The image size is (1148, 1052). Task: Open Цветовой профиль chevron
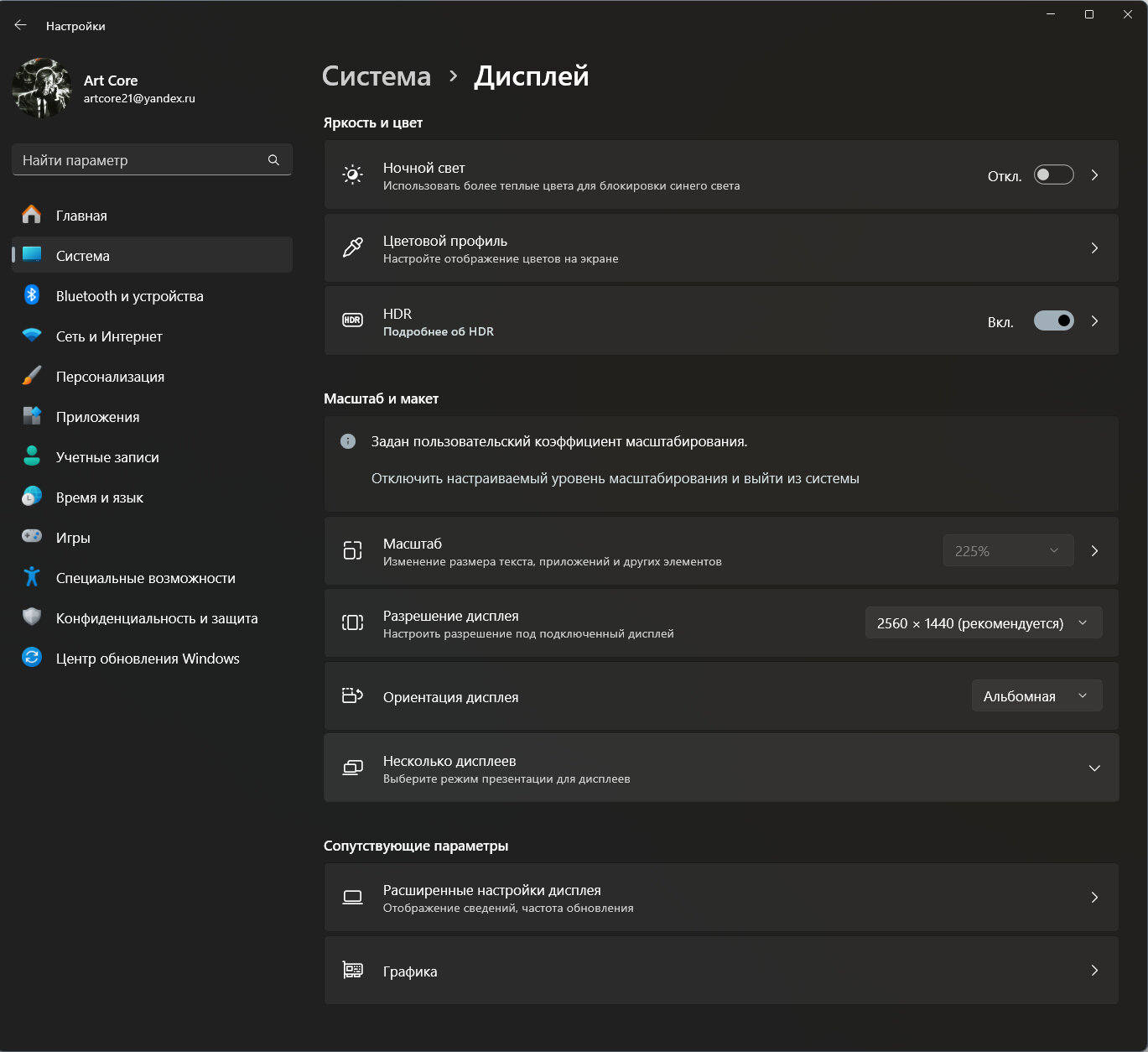point(1094,247)
